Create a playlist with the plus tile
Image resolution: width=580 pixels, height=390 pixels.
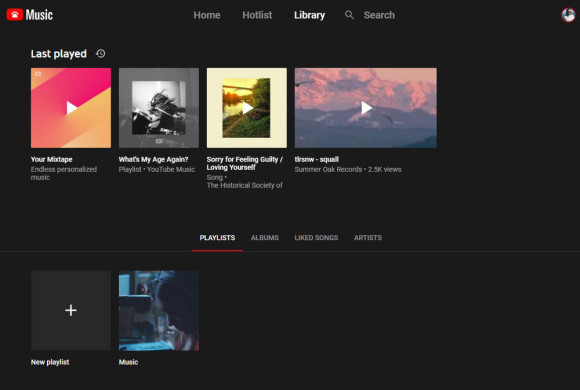coord(71,310)
